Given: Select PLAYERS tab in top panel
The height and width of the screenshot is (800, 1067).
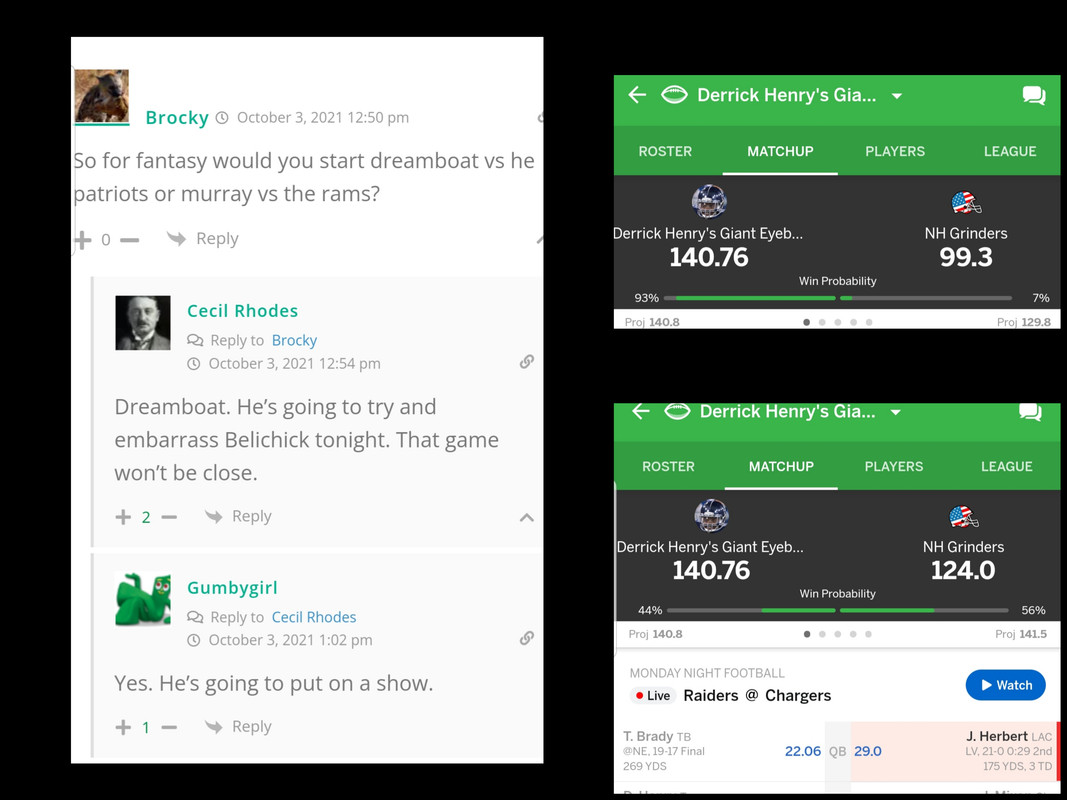Looking at the screenshot, I should (x=895, y=151).
